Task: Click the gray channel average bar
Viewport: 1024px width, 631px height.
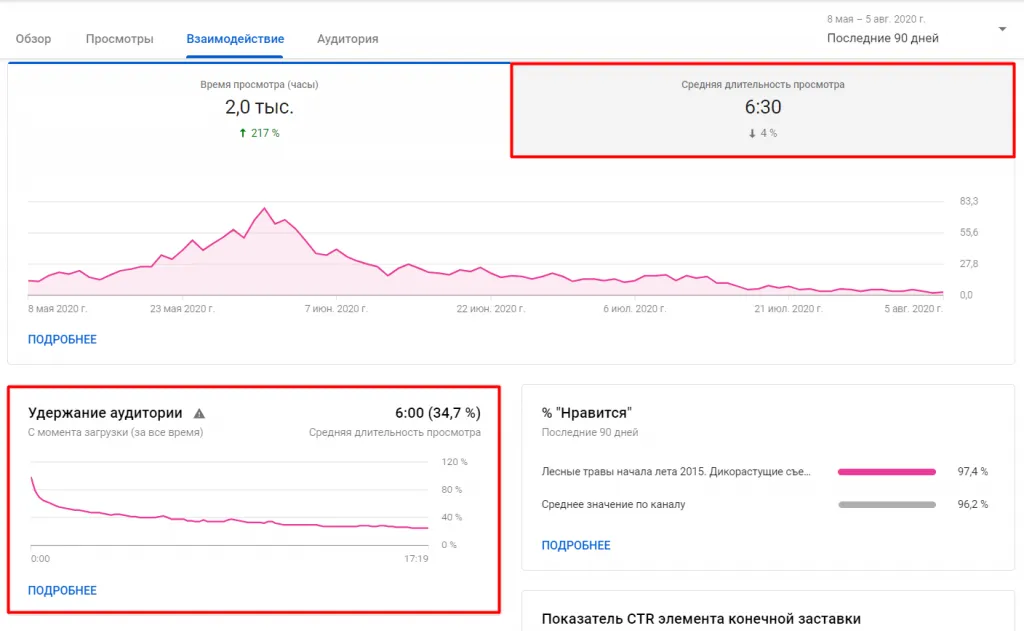Action: 887,504
